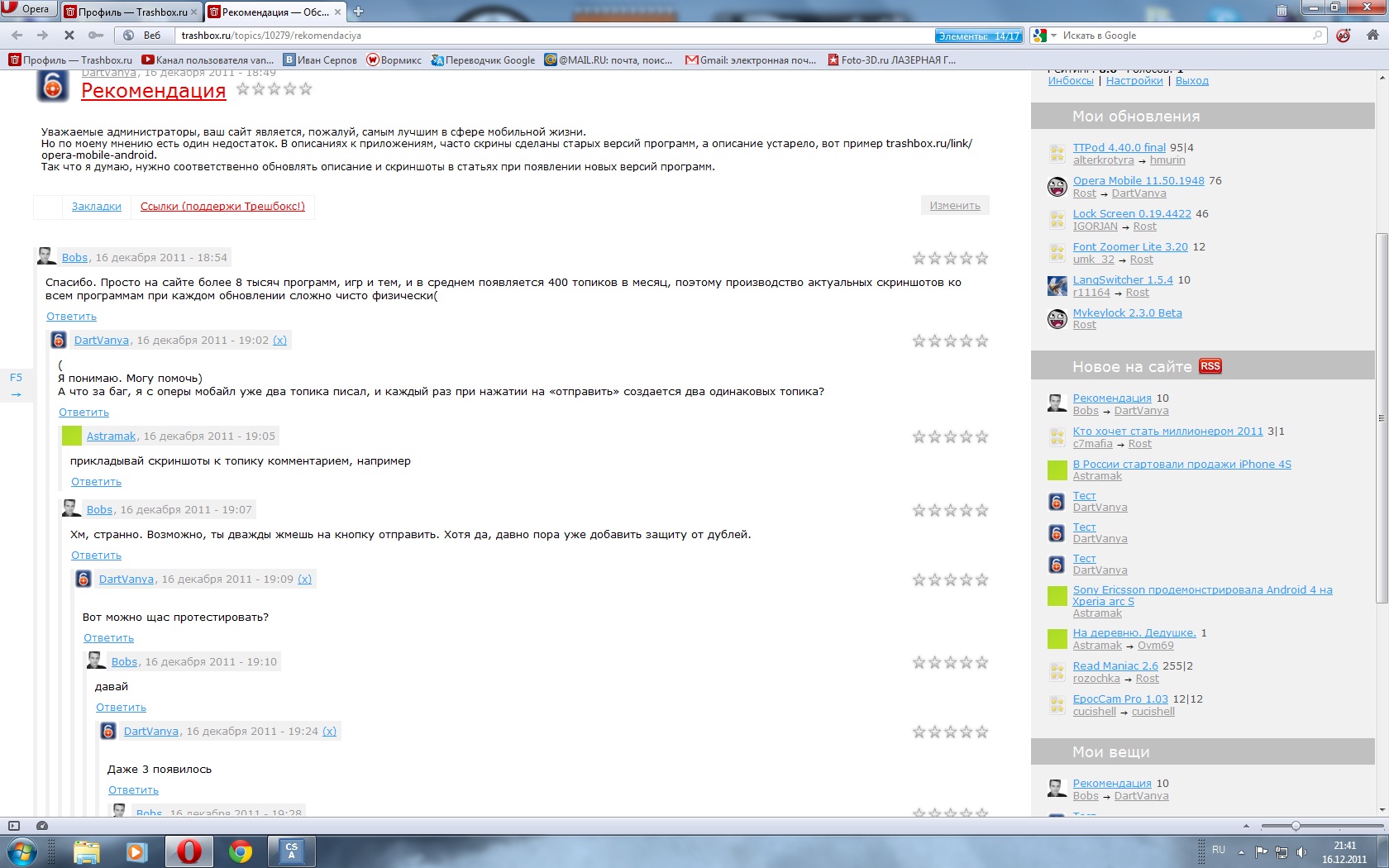Image resolution: width=1389 pixels, height=868 pixels.
Task: Open a new tab with plus button
Action: (x=358, y=12)
